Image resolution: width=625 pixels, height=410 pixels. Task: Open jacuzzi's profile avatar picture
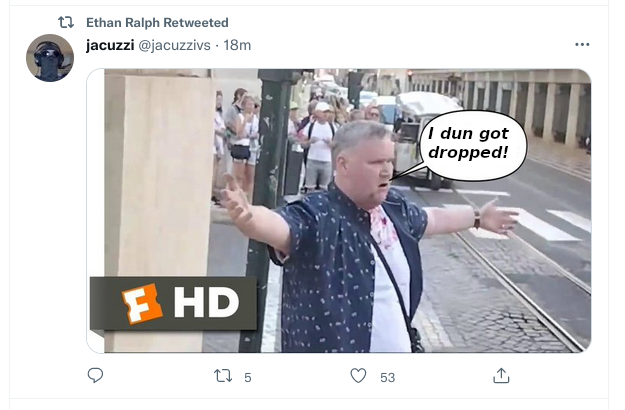click(50, 58)
